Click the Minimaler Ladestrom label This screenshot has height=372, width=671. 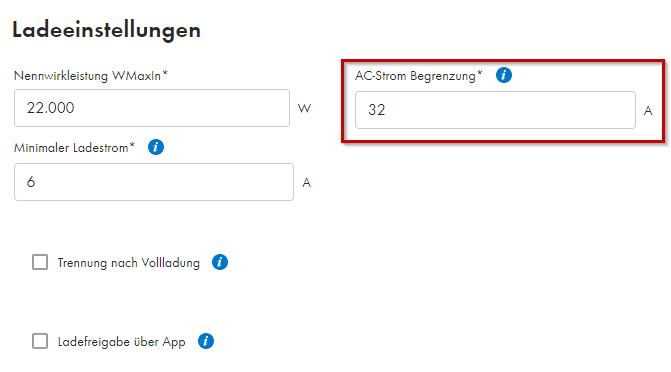[x=74, y=148]
